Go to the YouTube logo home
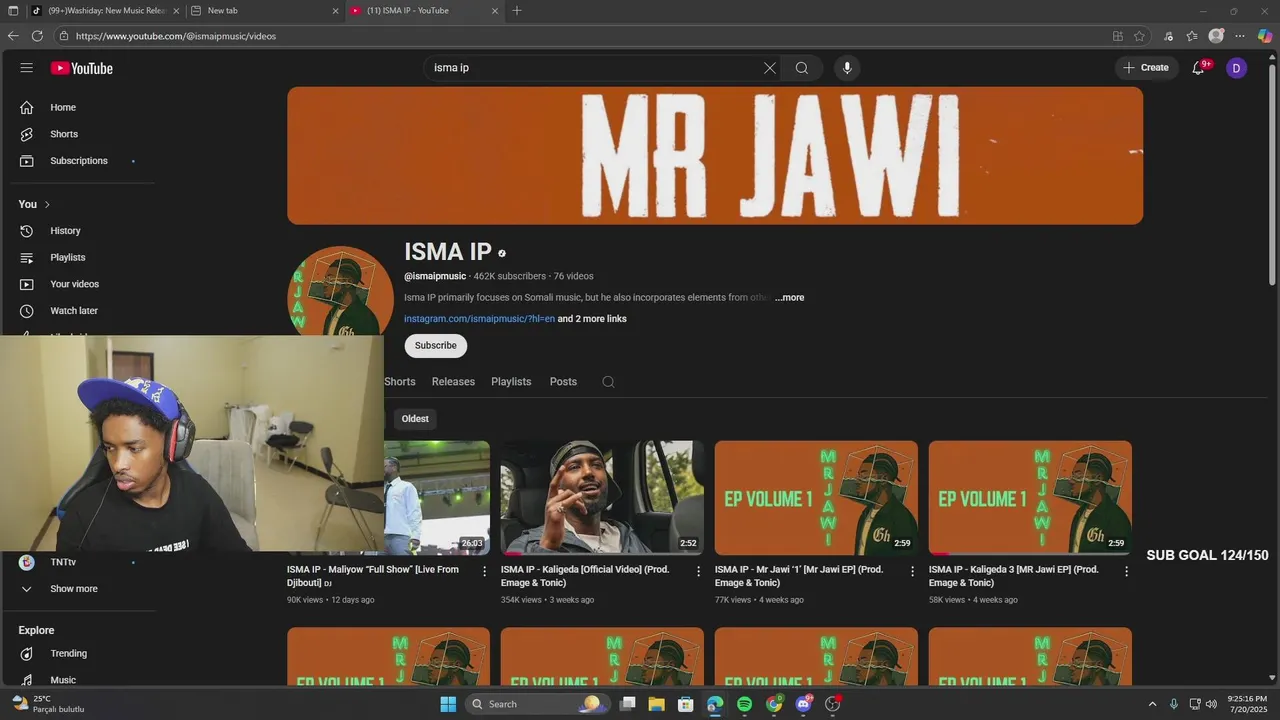The width and height of the screenshot is (1280, 720). click(x=82, y=68)
